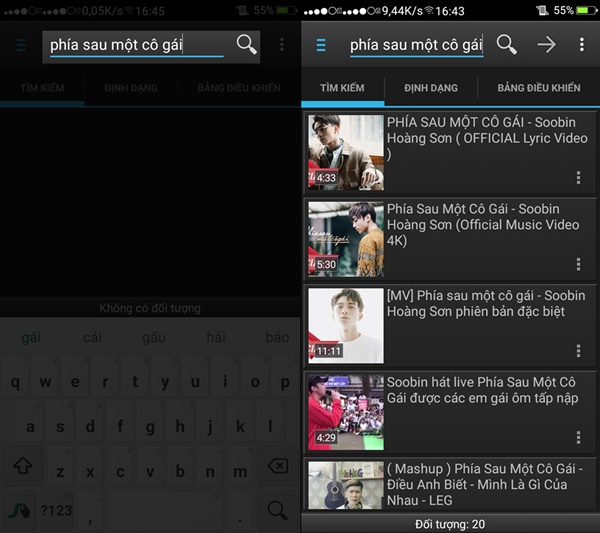The height and width of the screenshot is (533, 600).
Task: Open the Mashup LEG video thumbnail
Action: point(345,485)
